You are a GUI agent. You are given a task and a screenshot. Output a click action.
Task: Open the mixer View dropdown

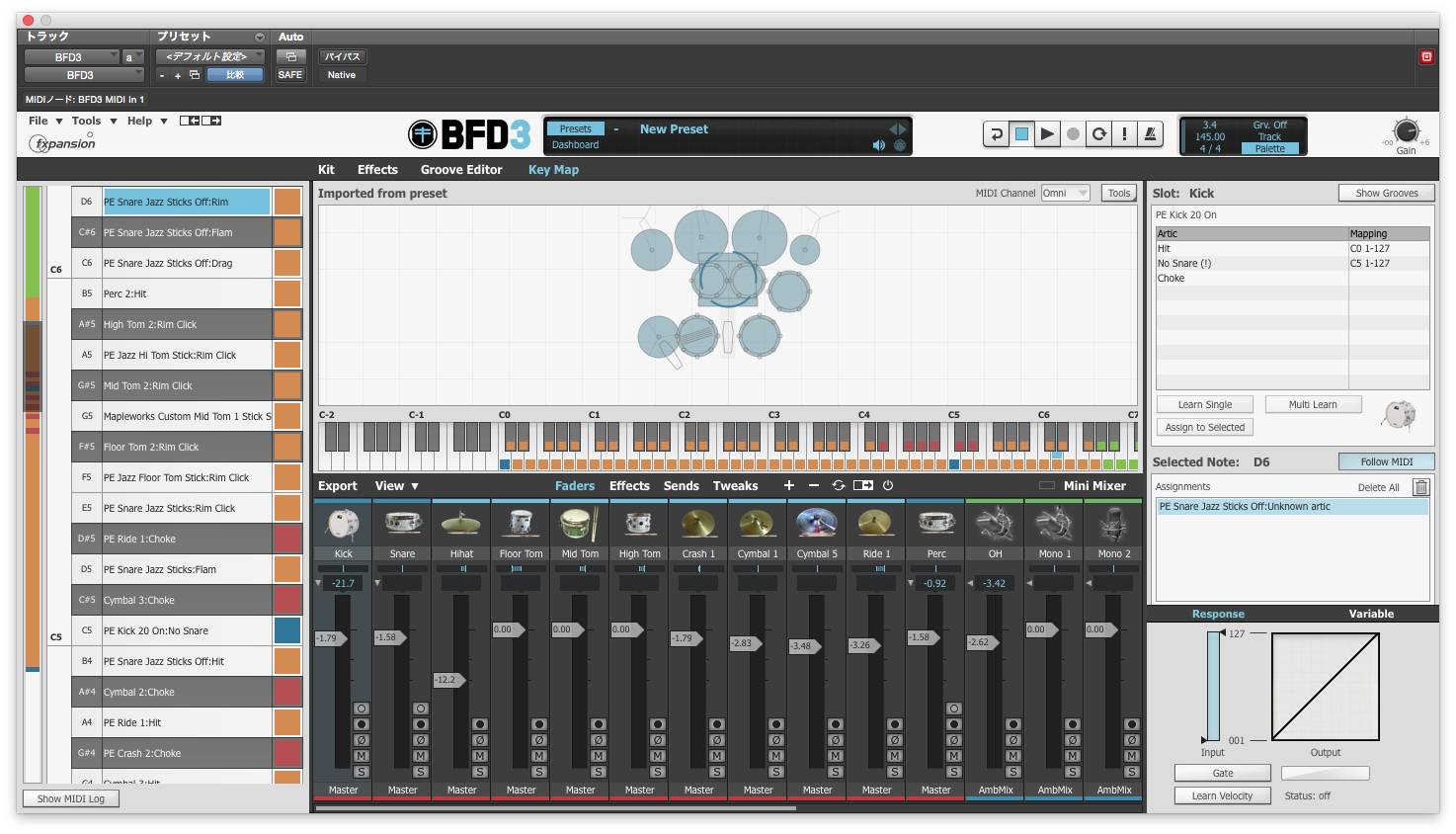[x=396, y=485]
